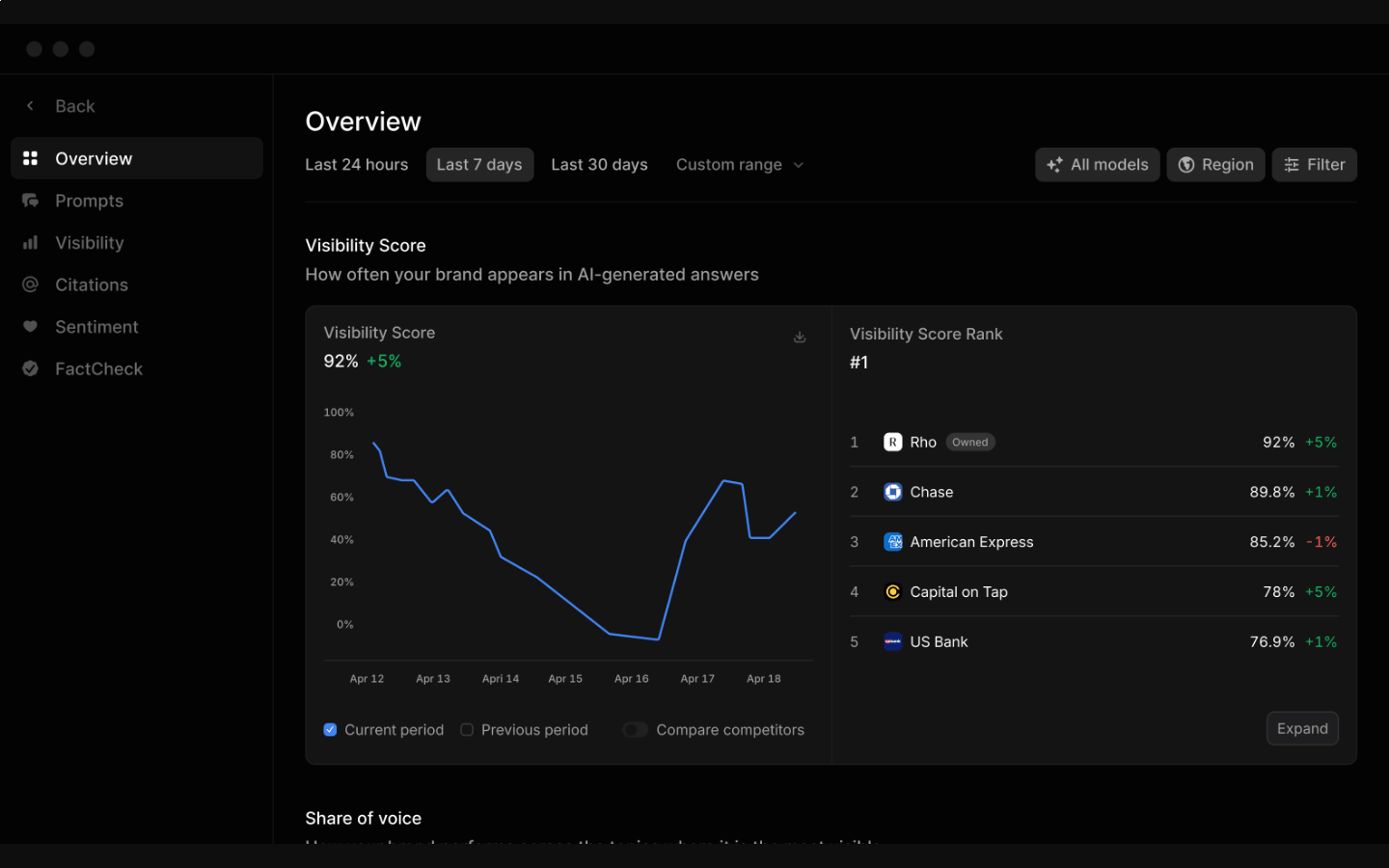The width and height of the screenshot is (1389, 868).
Task: Click the Citations at-sign icon
Action: point(30,285)
